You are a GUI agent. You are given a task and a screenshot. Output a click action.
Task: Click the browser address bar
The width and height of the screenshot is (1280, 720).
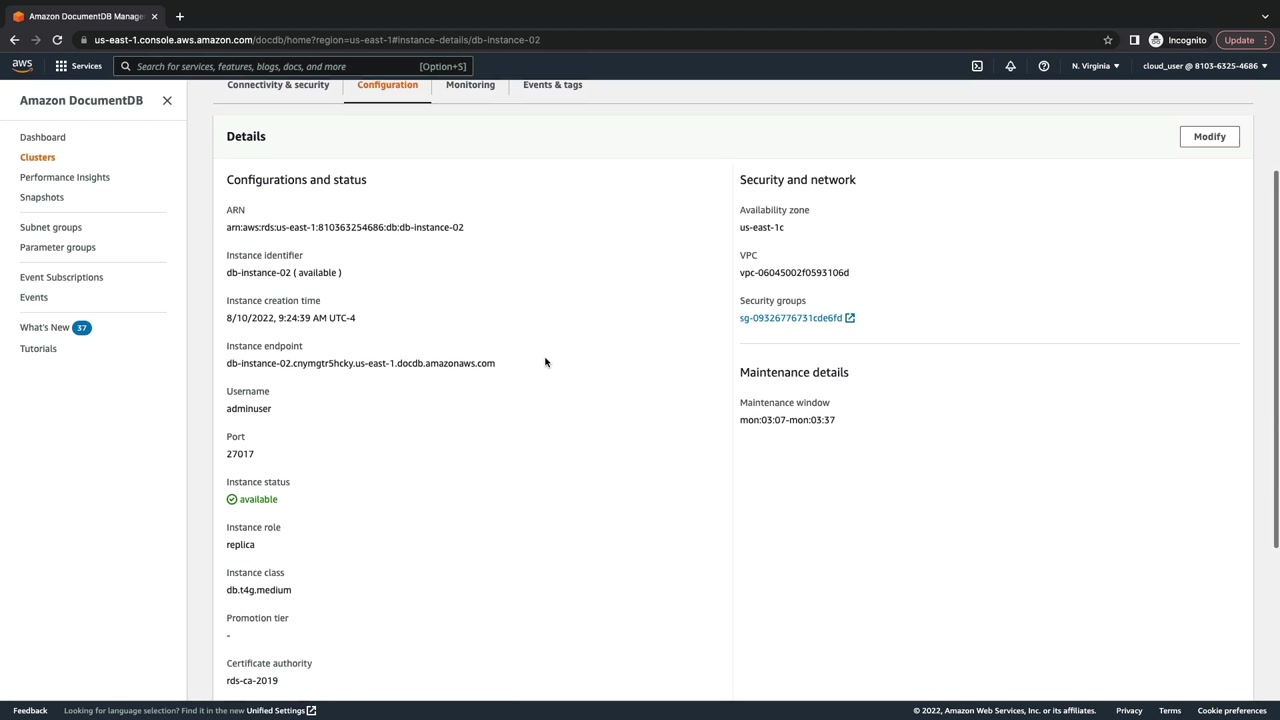tap(590, 40)
